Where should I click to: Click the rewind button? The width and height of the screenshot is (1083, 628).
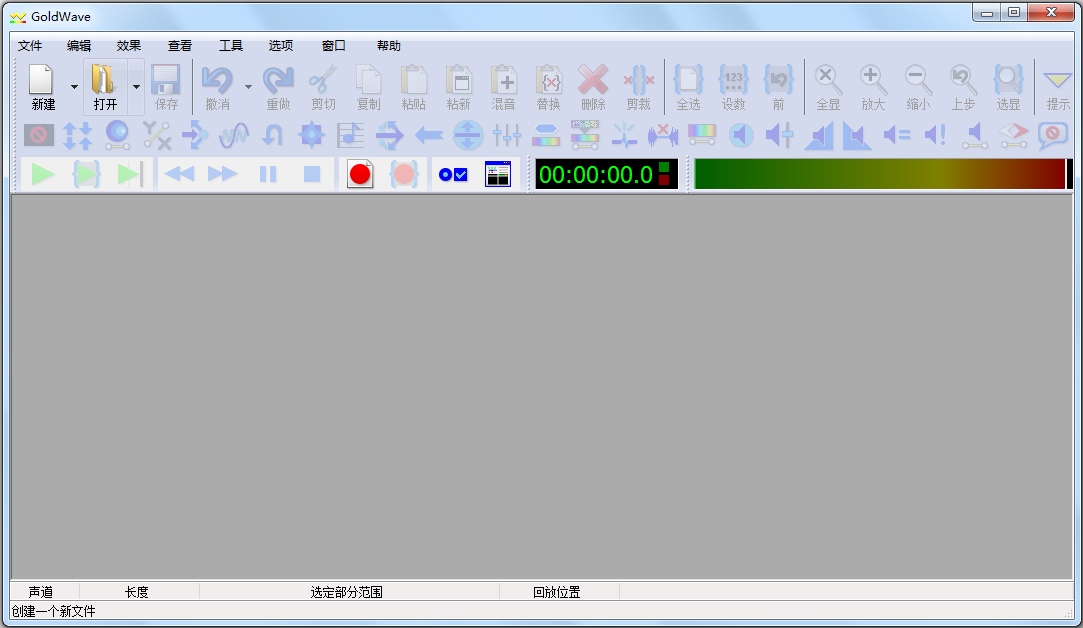pos(179,174)
